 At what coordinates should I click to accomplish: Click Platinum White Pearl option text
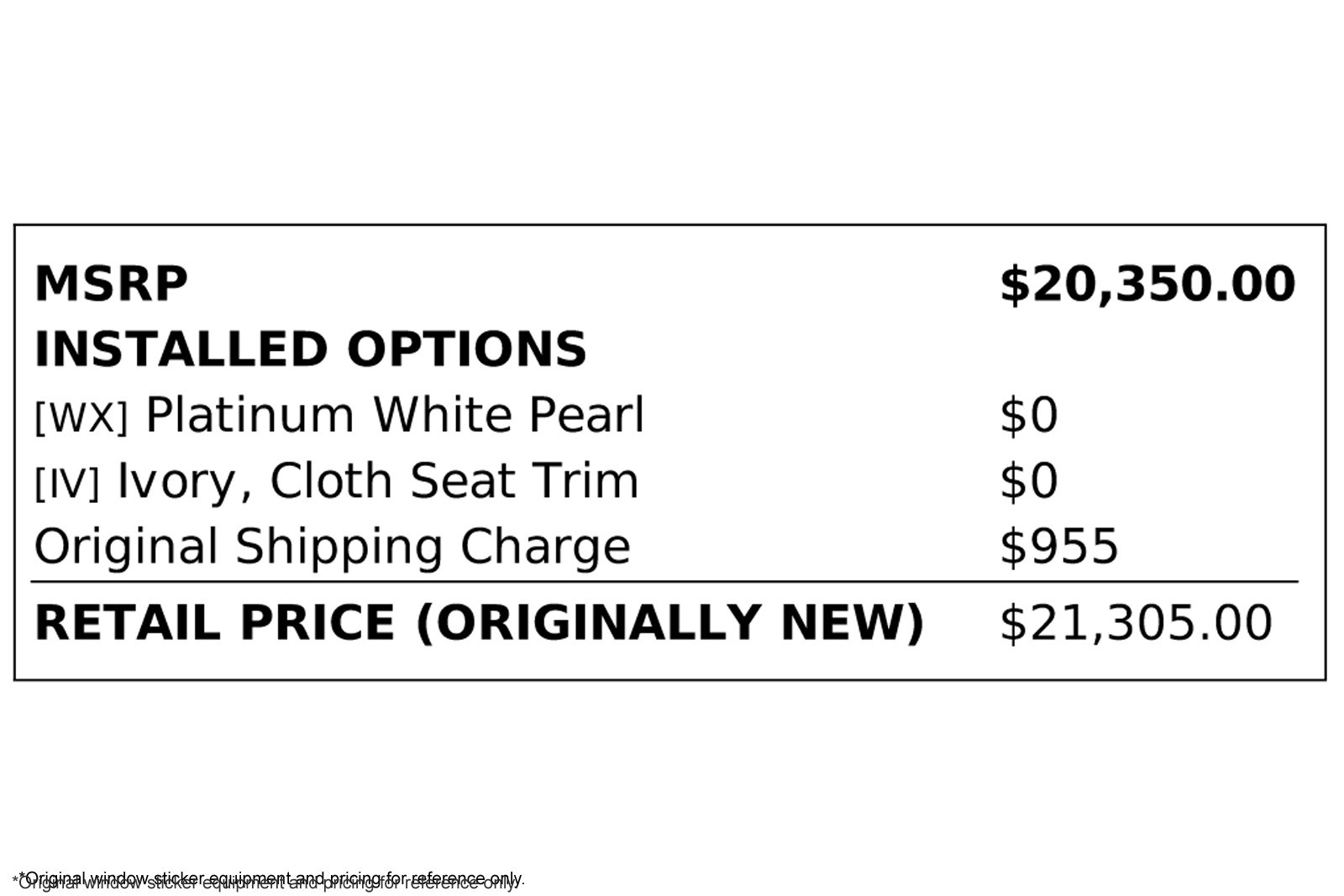tap(395, 415)
